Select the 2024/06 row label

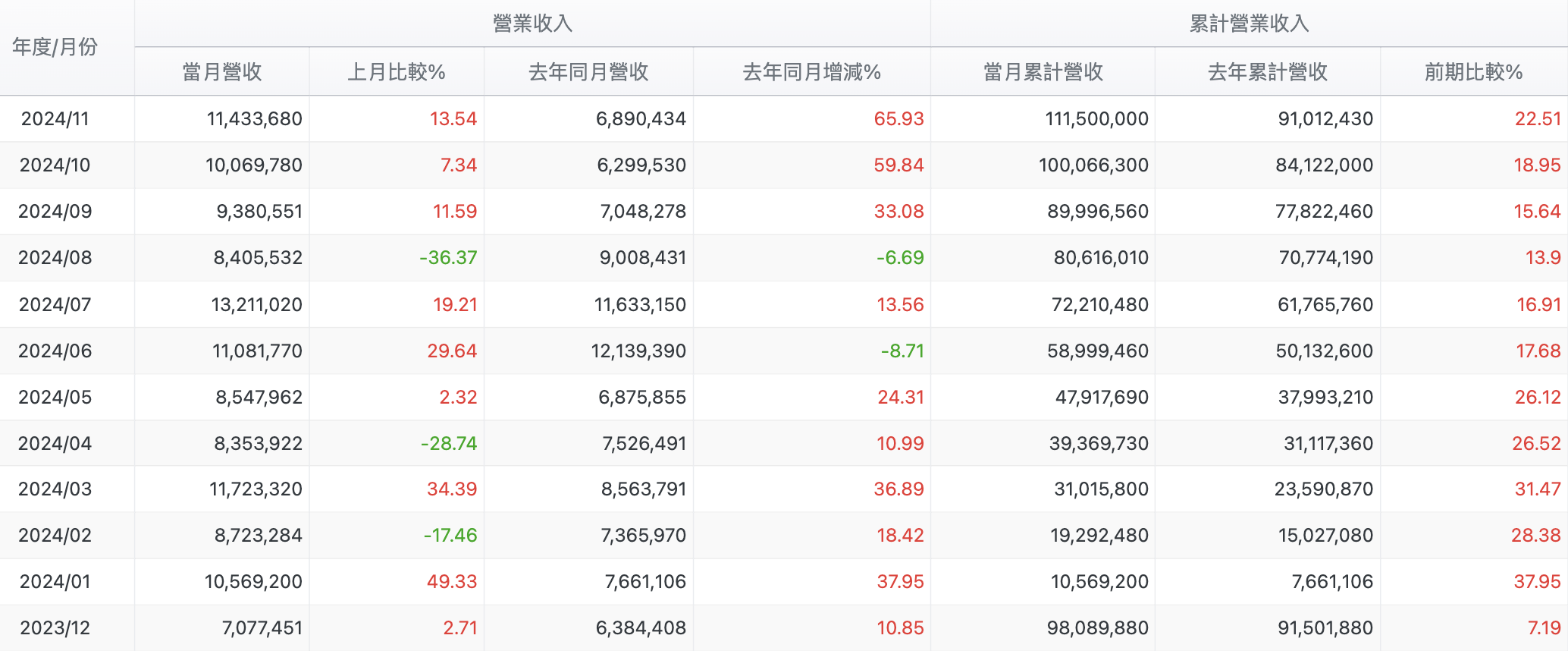point(55,351)
